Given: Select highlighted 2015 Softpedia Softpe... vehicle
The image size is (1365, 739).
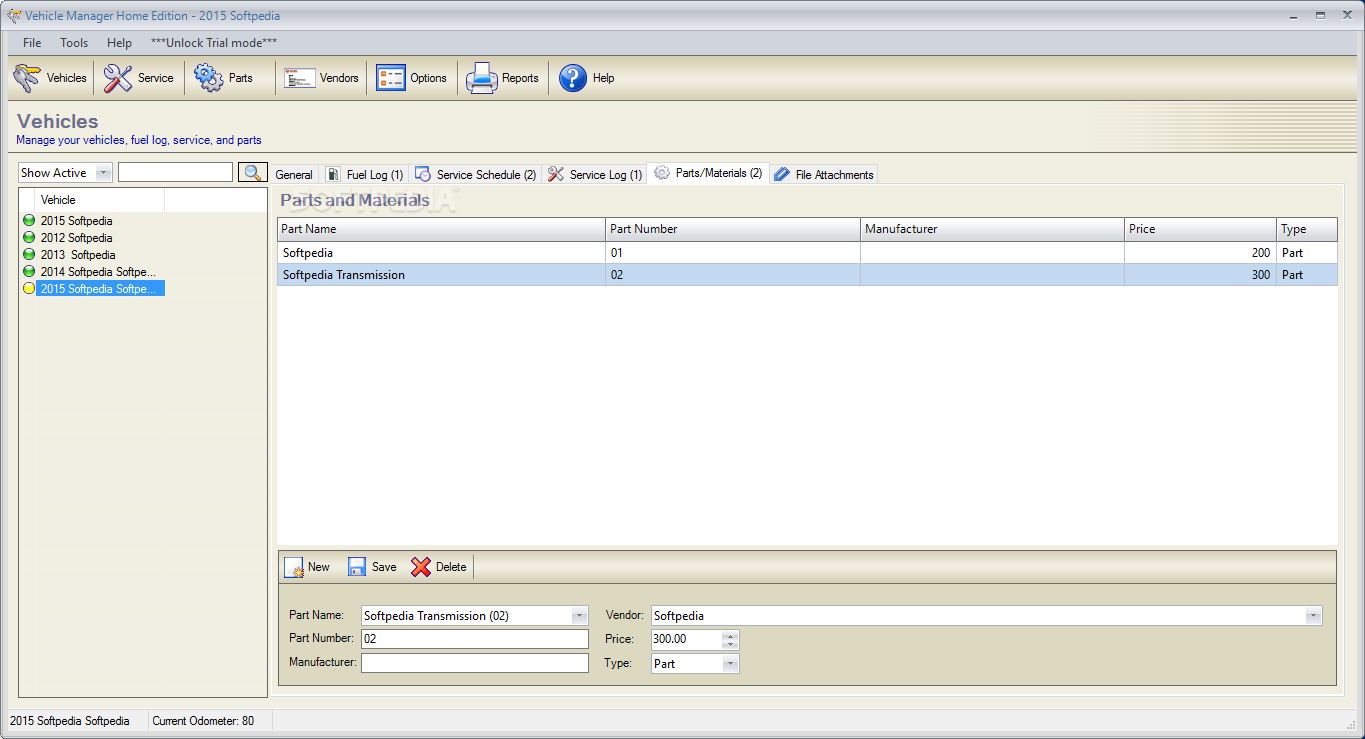Looking at the screenshot, I should coord(100,289).
